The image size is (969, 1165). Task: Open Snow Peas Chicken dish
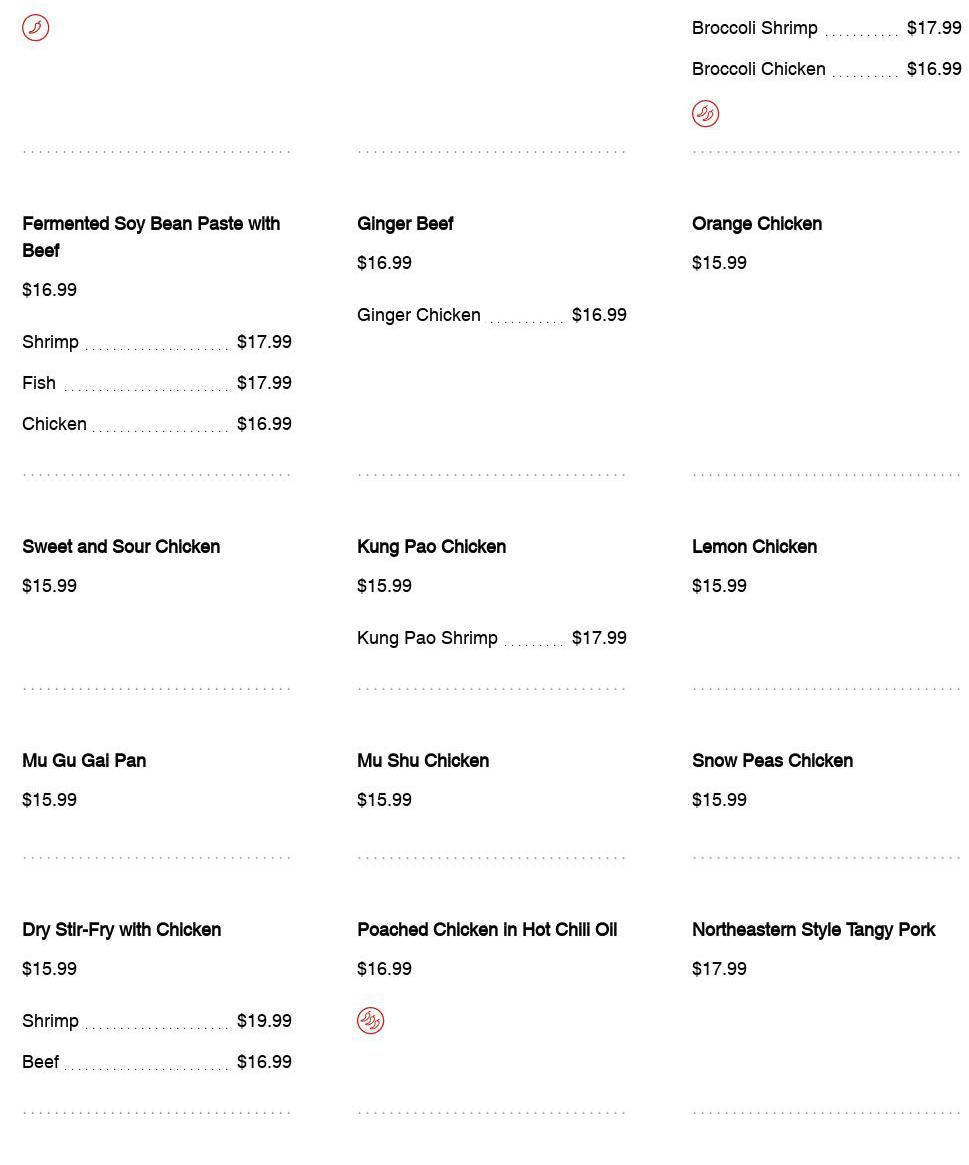click(772, 761)
